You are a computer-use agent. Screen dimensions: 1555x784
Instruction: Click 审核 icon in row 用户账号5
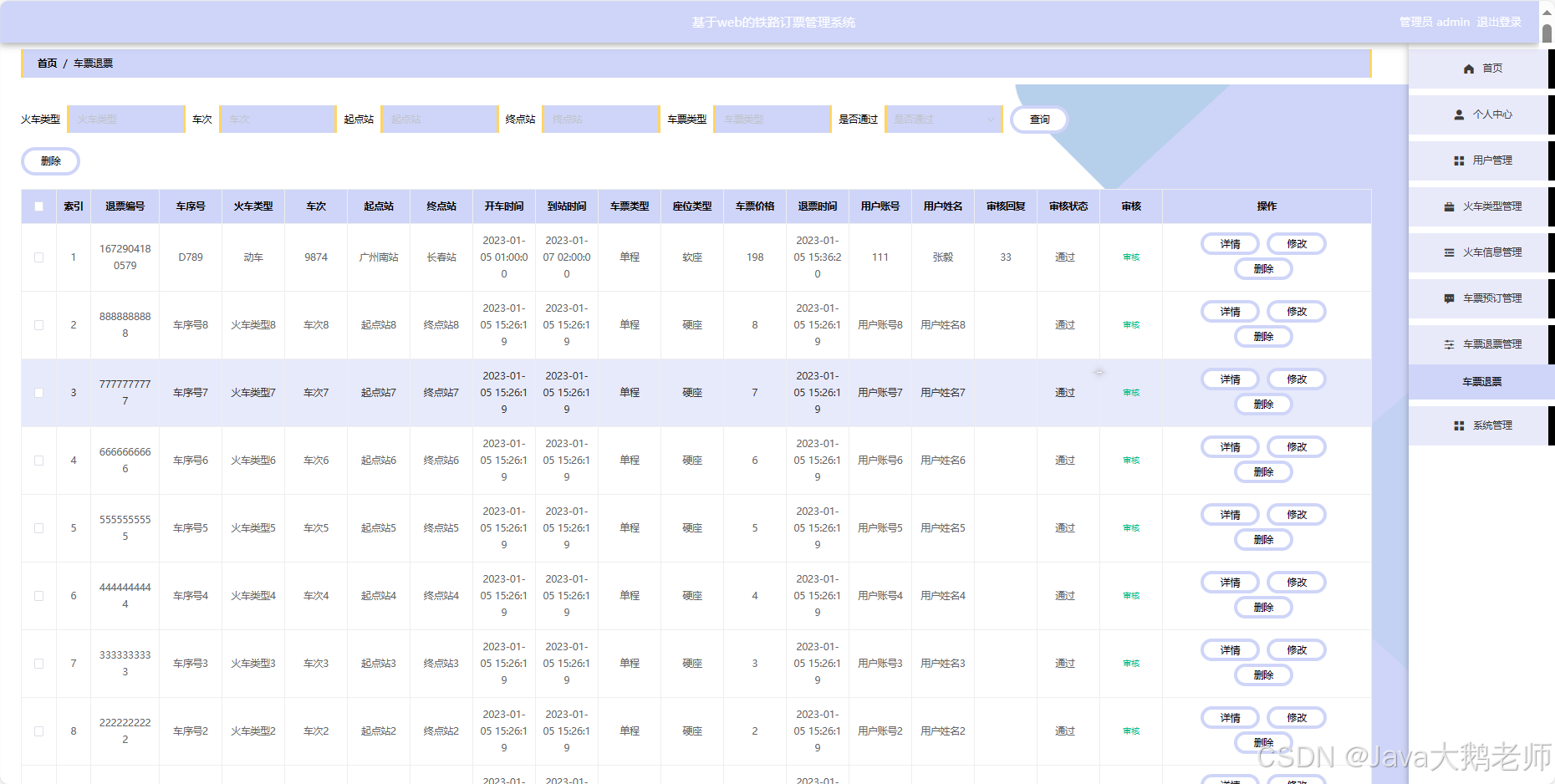click(x=1131, y=528)
